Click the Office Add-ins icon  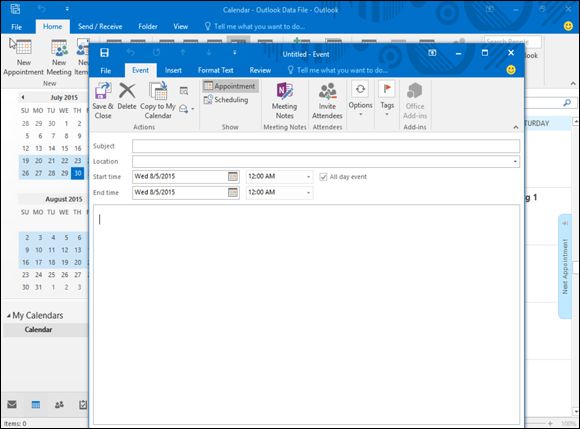tap(415, 91)
